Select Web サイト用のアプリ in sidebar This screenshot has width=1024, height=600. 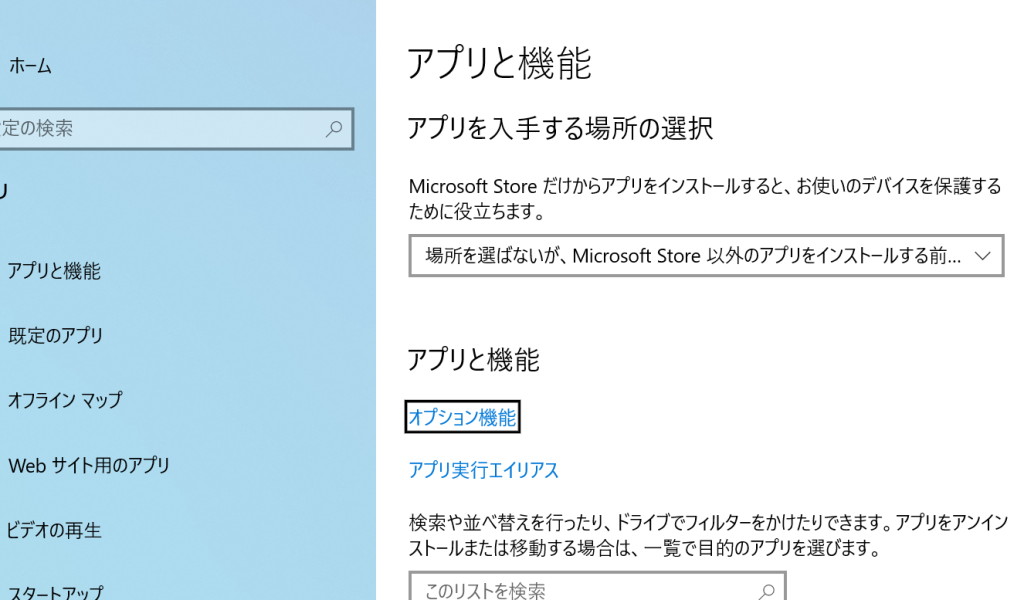coord(88,465)
